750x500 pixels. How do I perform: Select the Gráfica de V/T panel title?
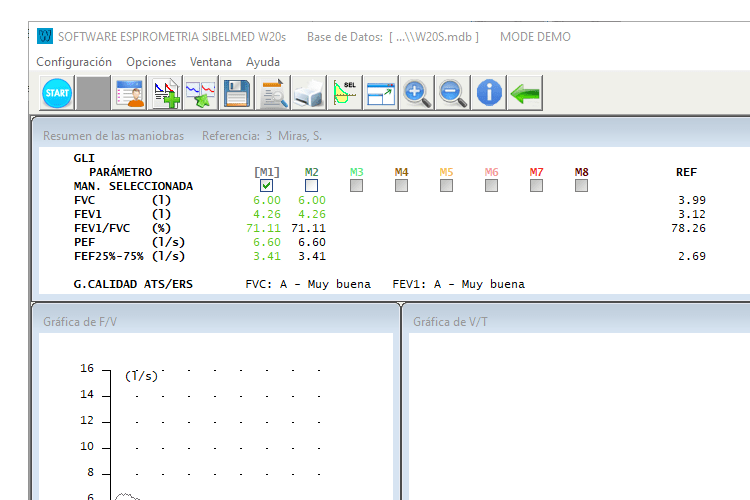click(x=450, y=322)
